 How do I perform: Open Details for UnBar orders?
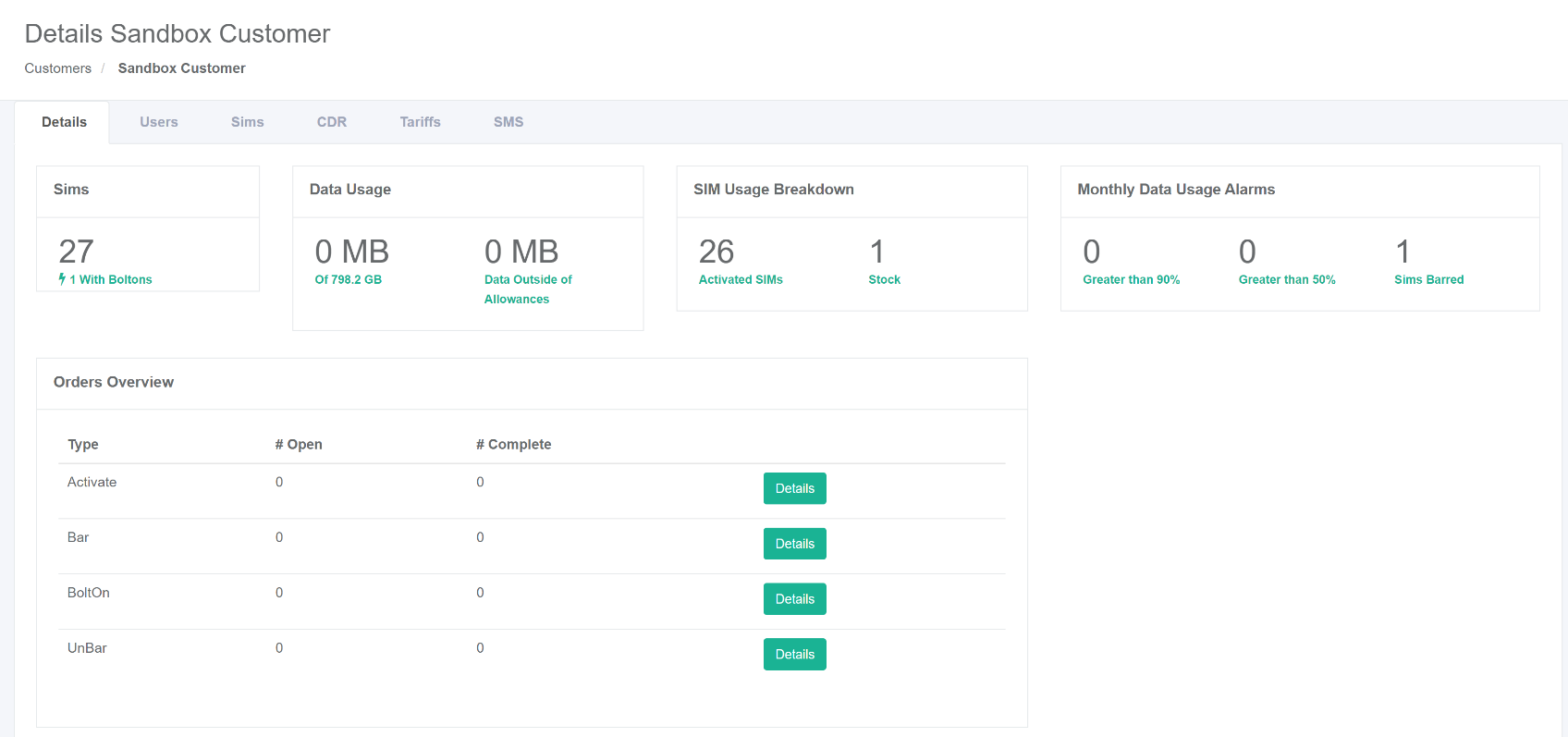pos(795,655)
